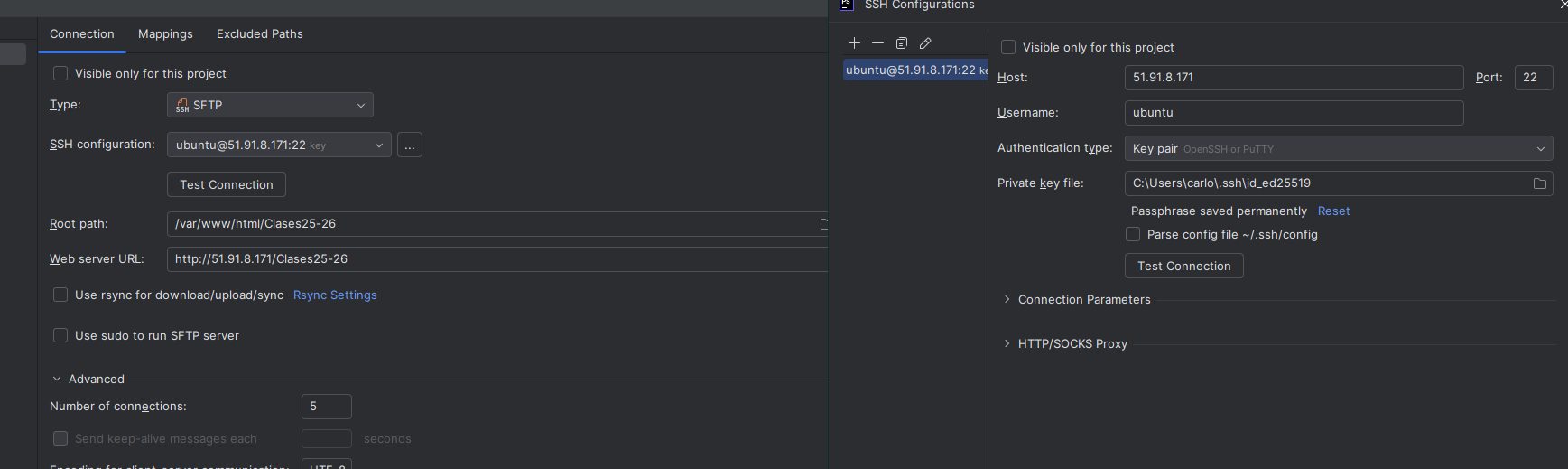The width and height of the screenshot is (1568, 469).
Task: Click Test Connection in SSH Configurations dialog
Action: point(1183,266)
